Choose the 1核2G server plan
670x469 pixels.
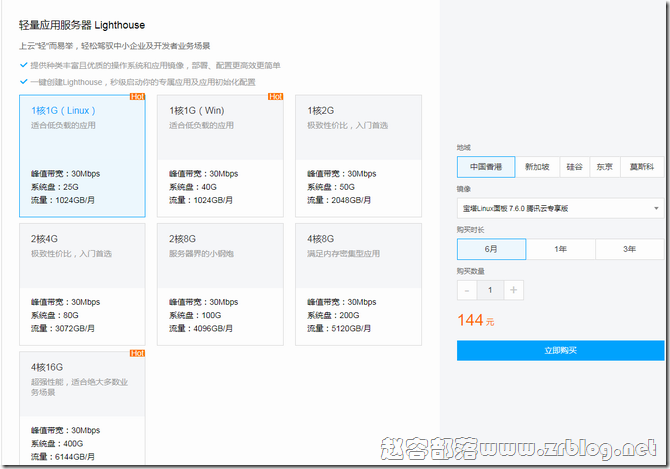point(358,156)
